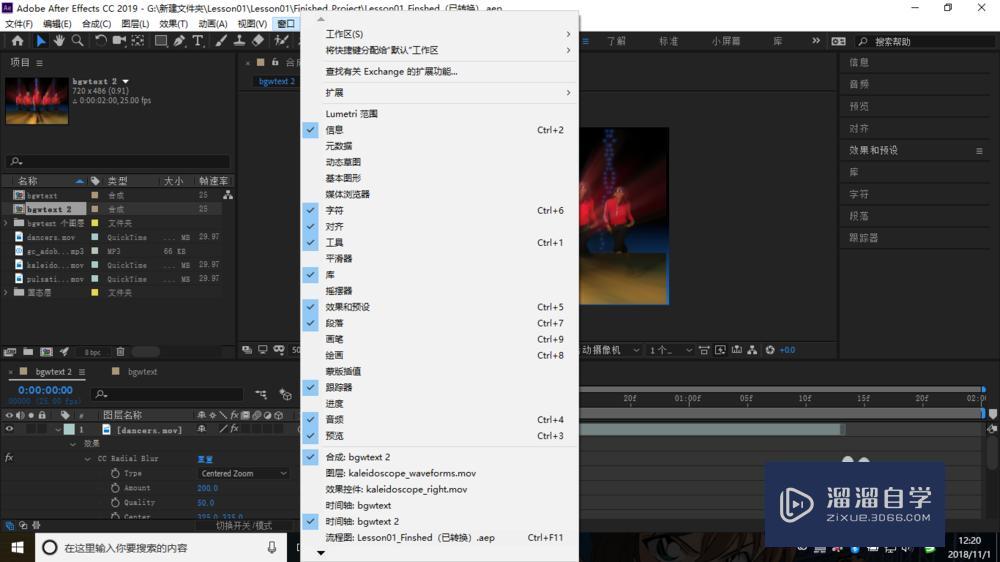Select the Zoom magnifier tool
The image size is (1000, 562).
pos(77,41)
